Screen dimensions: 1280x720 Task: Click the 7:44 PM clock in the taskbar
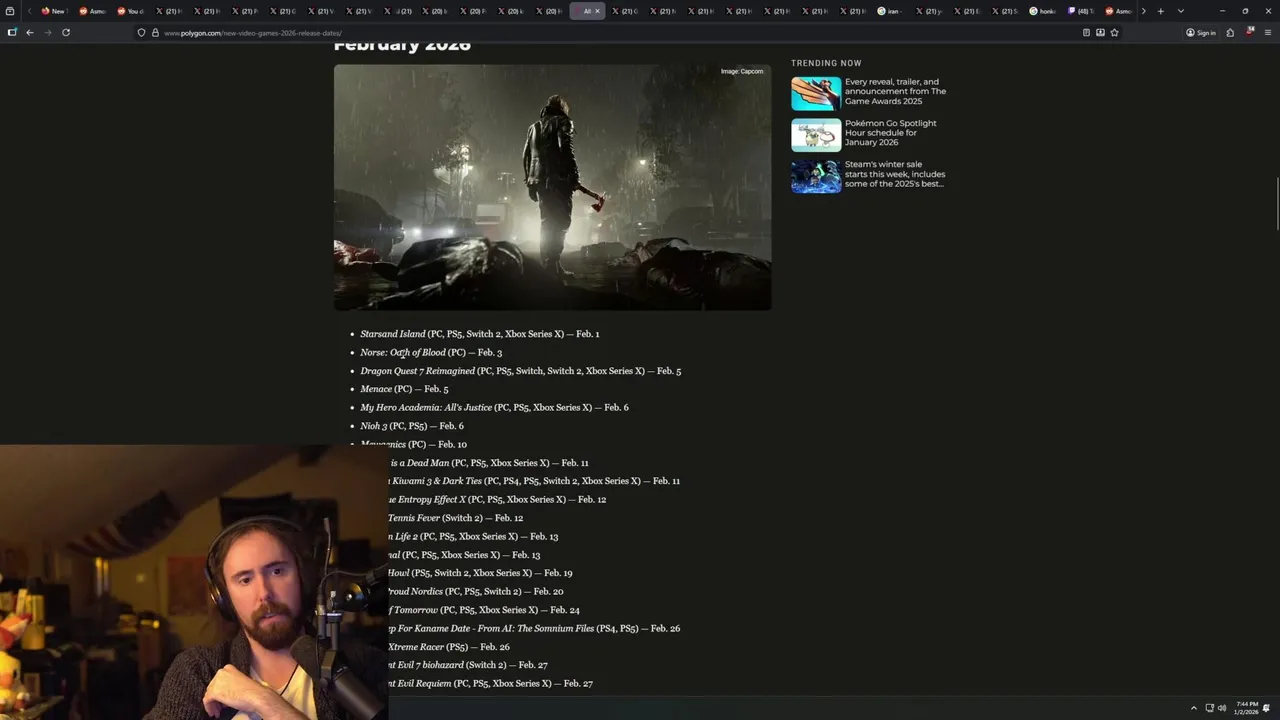[x=1246, y=708]
